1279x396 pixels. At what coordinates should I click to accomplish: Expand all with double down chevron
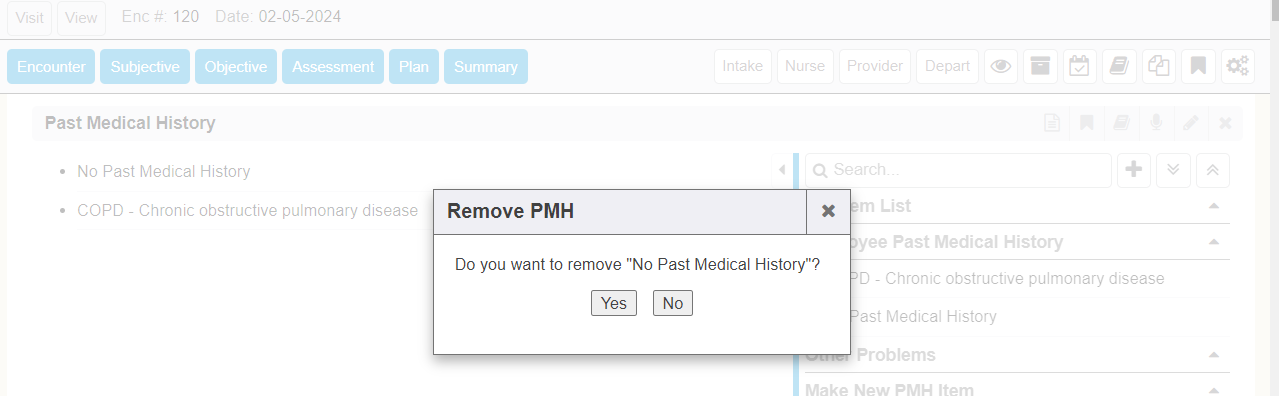1173,170
